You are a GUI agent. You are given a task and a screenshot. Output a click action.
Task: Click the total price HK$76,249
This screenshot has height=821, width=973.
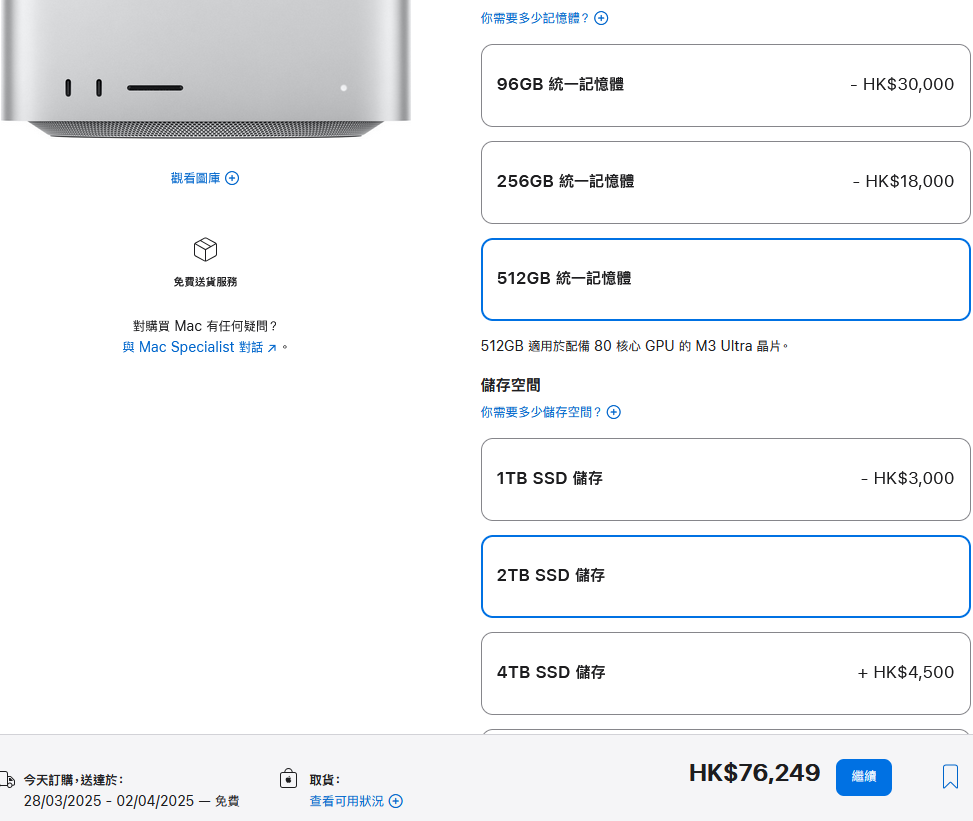(755, 773)
